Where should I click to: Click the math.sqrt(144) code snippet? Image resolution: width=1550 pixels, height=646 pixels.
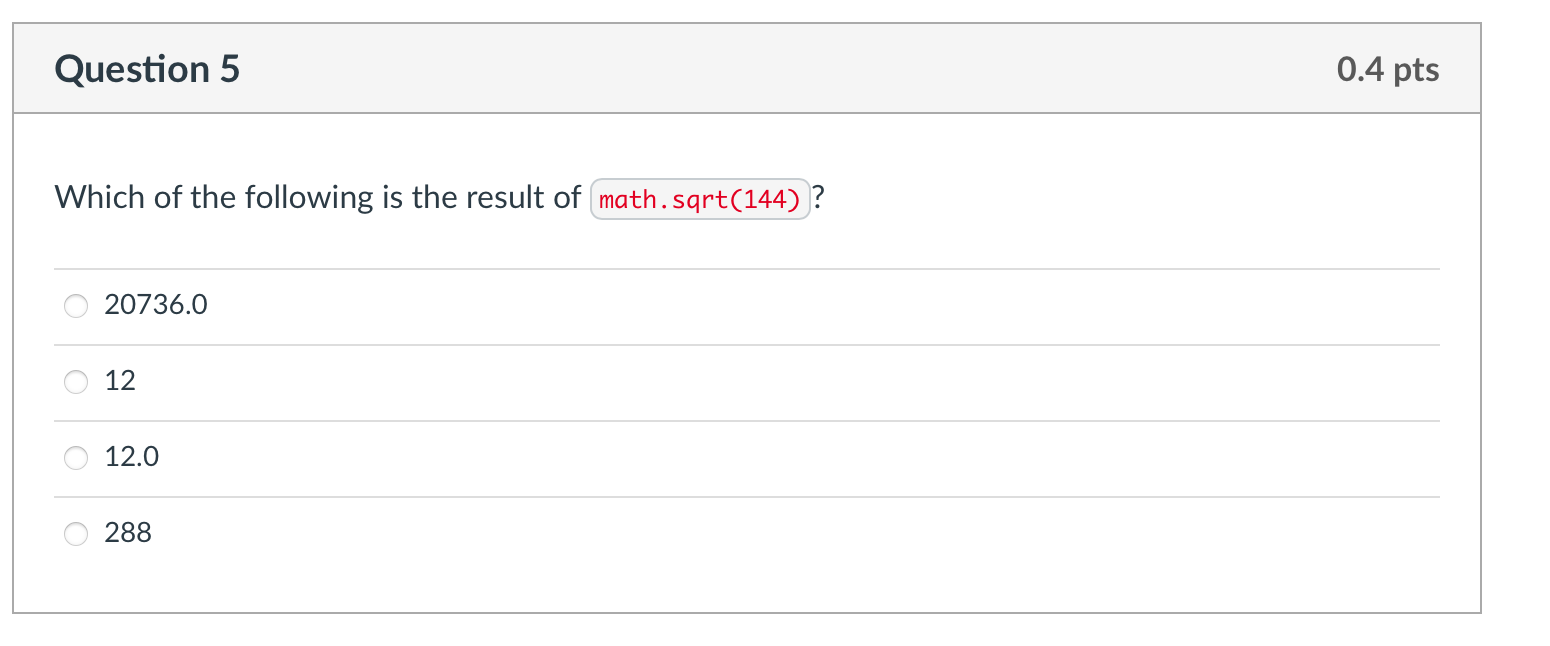pos(700,199)
